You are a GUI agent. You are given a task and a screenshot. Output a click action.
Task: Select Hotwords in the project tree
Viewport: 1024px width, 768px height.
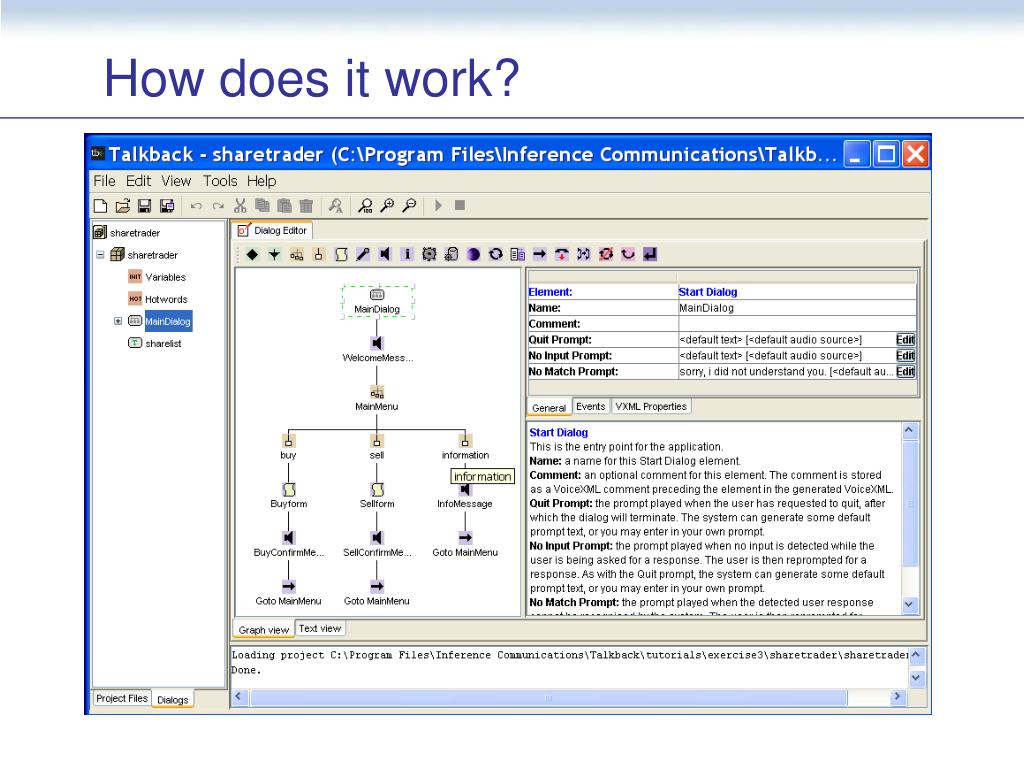[x=158, y=299]
